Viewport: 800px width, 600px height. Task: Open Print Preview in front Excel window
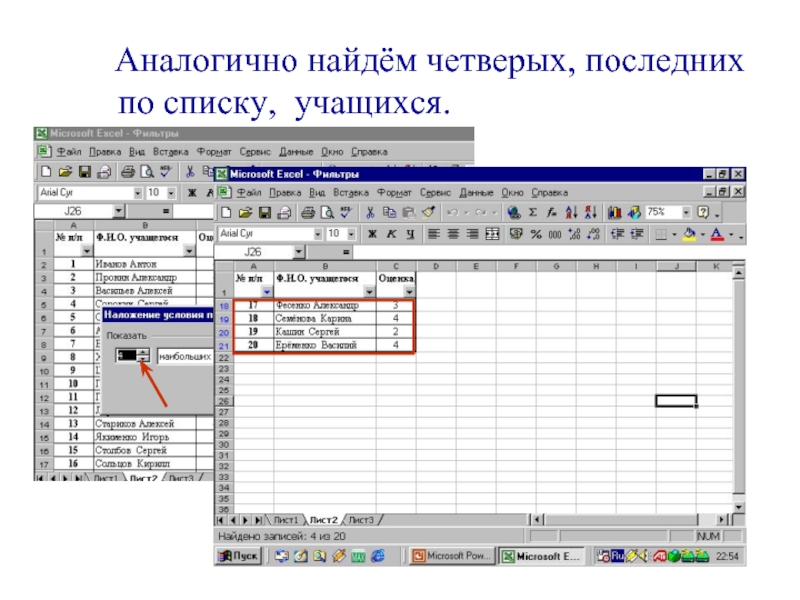[327, 212]
